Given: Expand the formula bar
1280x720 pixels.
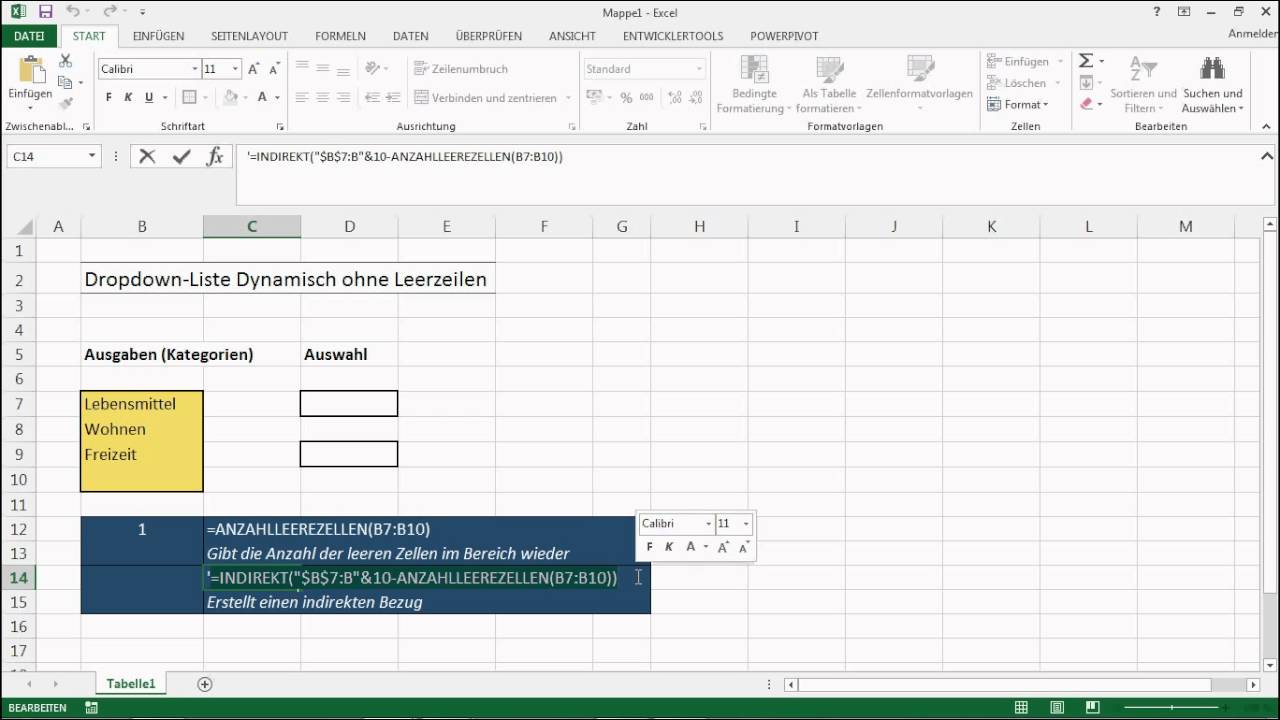Looking at the screenshot, I should (x=1267, y=156).
